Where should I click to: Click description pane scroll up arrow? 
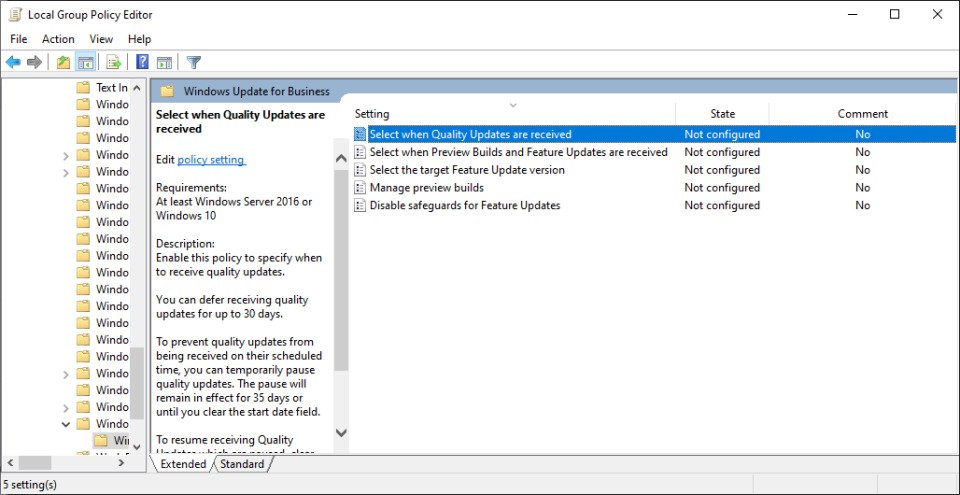tap(342, 158)
